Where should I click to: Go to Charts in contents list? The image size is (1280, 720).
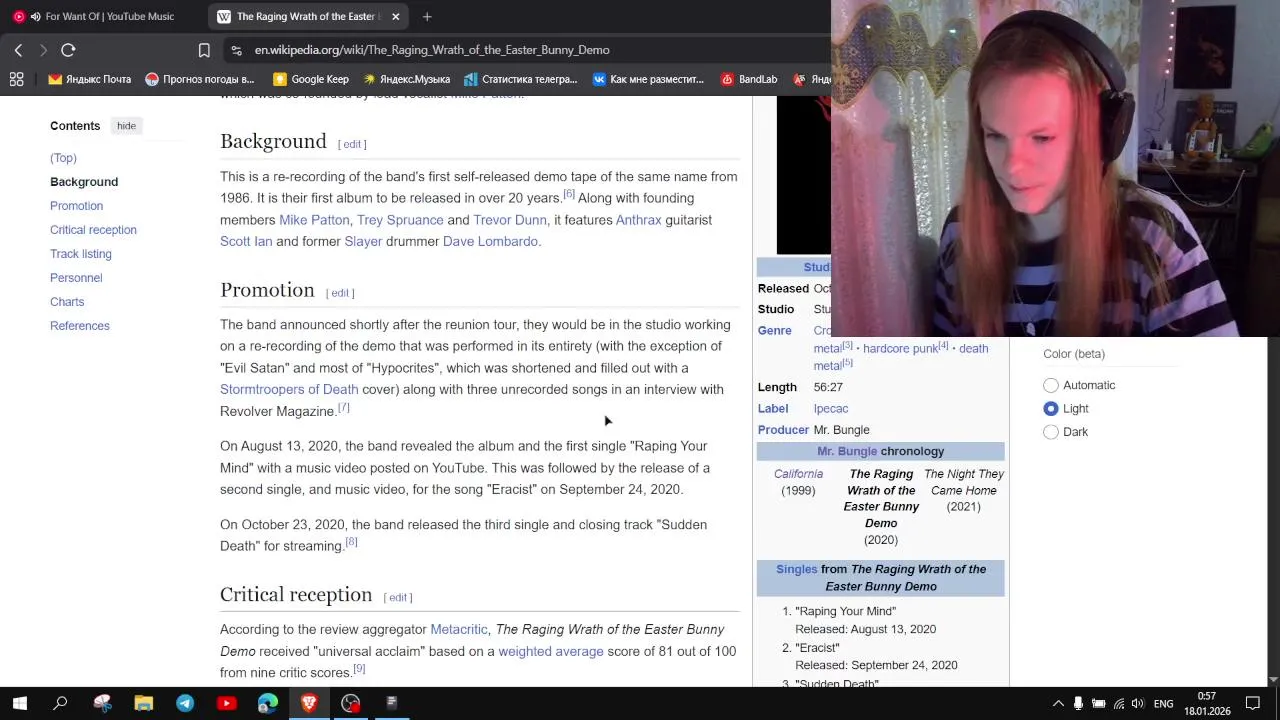[x=67, y=302]
